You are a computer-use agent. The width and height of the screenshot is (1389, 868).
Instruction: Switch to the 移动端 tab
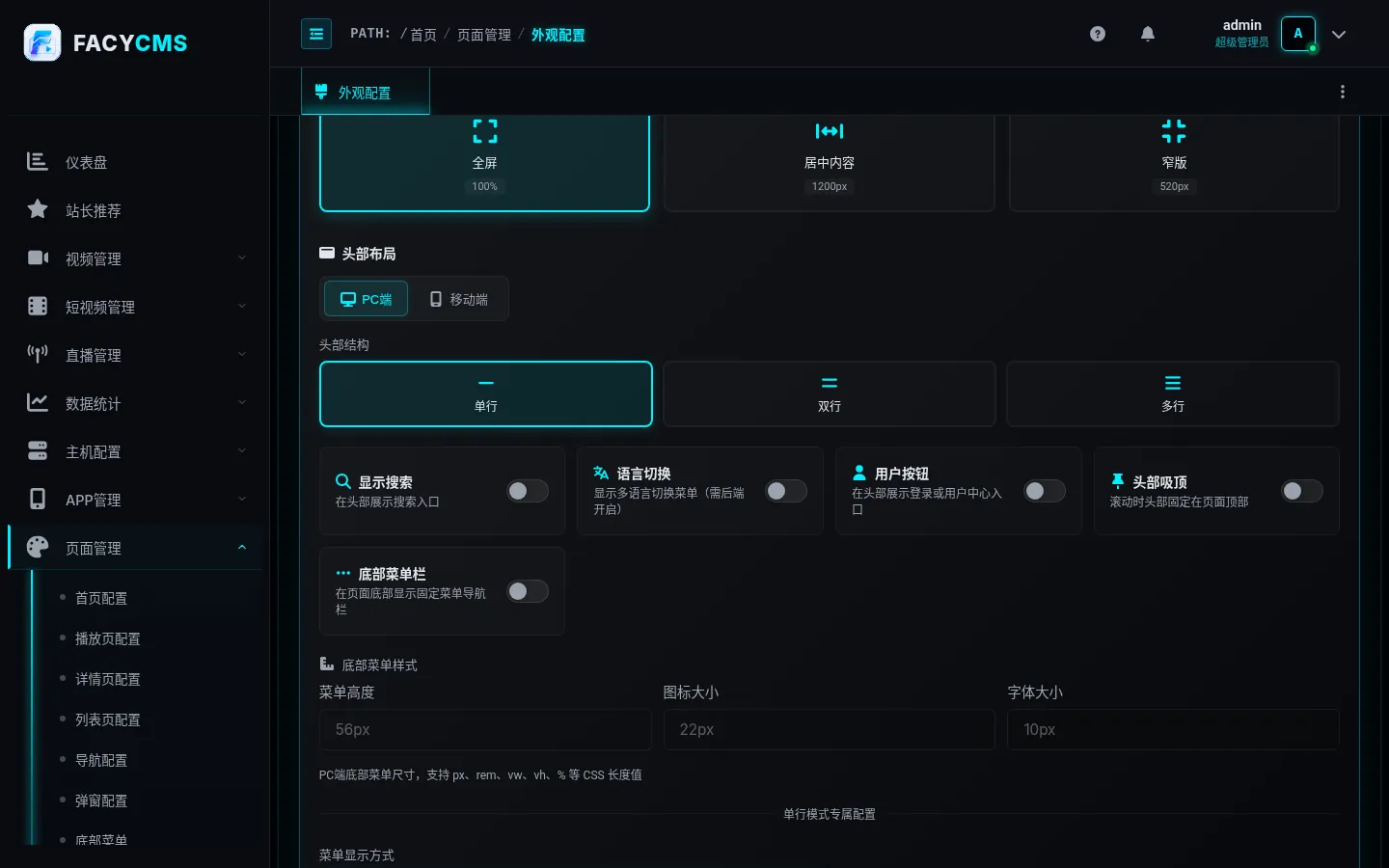(459, 299)
